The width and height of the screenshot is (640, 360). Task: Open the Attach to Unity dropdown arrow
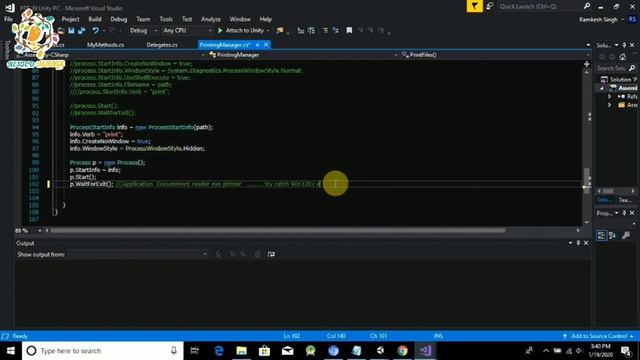pos(268,31)
